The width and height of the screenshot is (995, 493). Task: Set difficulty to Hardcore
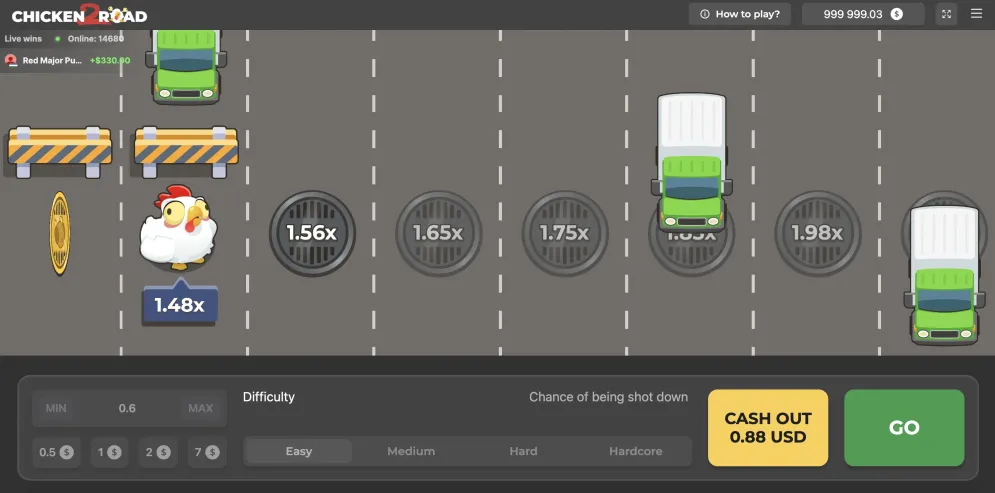coord(636,451)
